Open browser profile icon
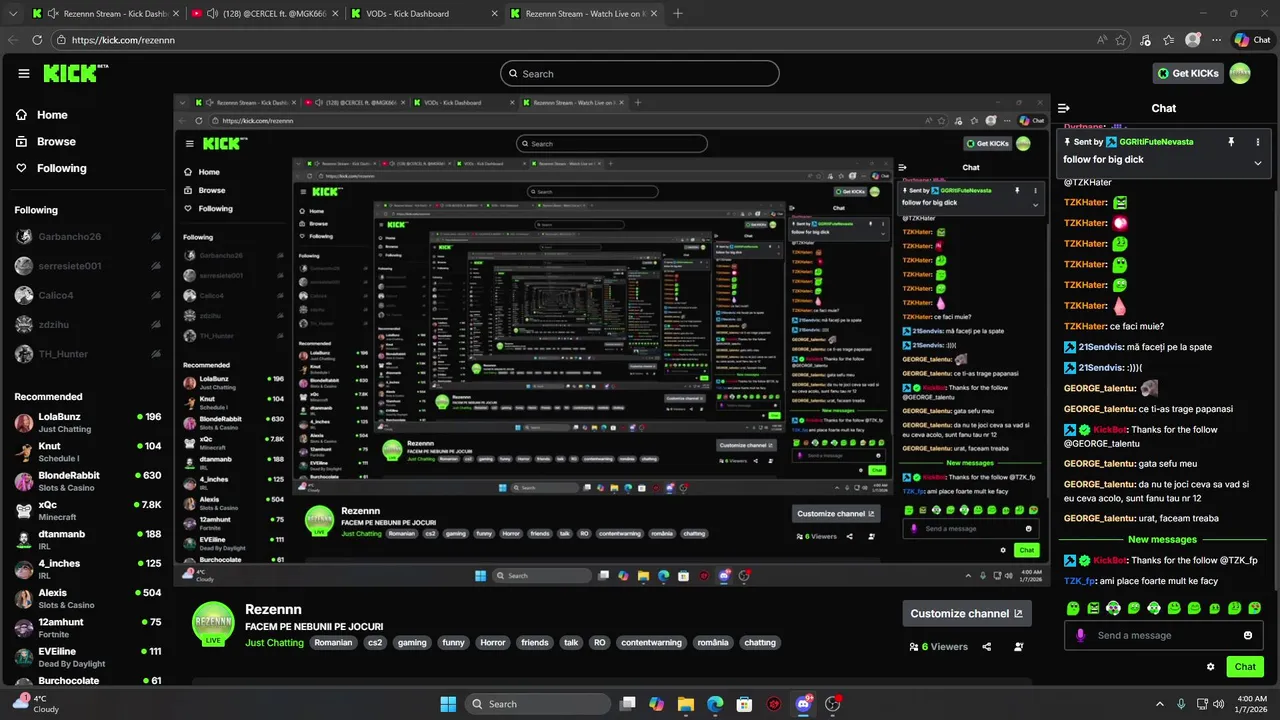The image size is (1280, 720). (1193, 40)
